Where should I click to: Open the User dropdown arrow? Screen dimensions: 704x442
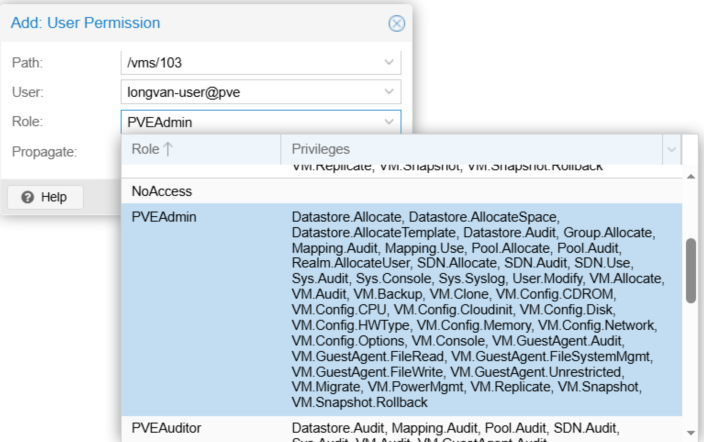pyautogui.click(x=389, y=92)
